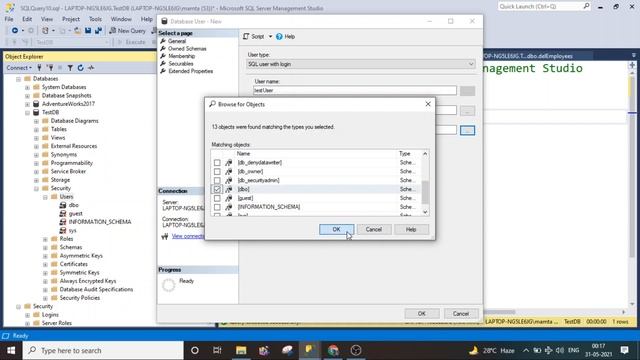Expand System Databases node
This screenshot has width=640, height=360.
click(x=27, y=87)
